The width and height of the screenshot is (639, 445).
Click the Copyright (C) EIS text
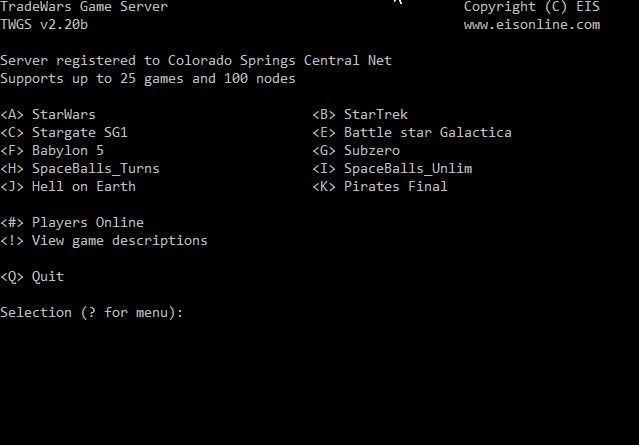click(x=532, y=7)
